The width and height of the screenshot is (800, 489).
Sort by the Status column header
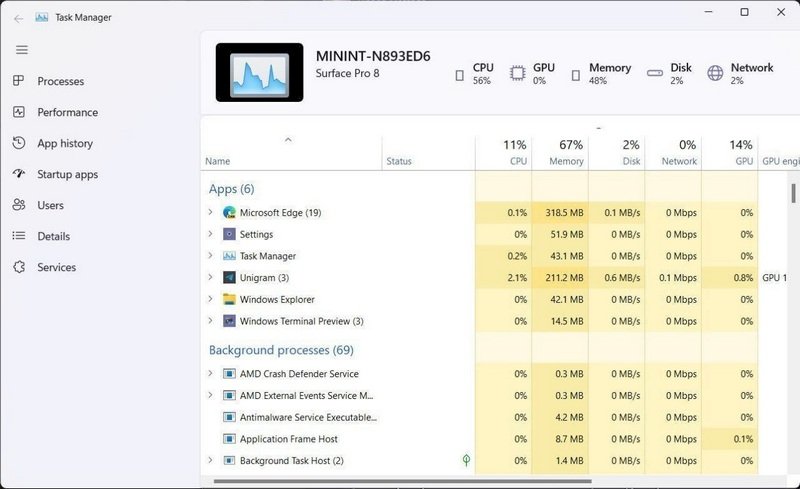pyautogui.click(x=428, y=153)
